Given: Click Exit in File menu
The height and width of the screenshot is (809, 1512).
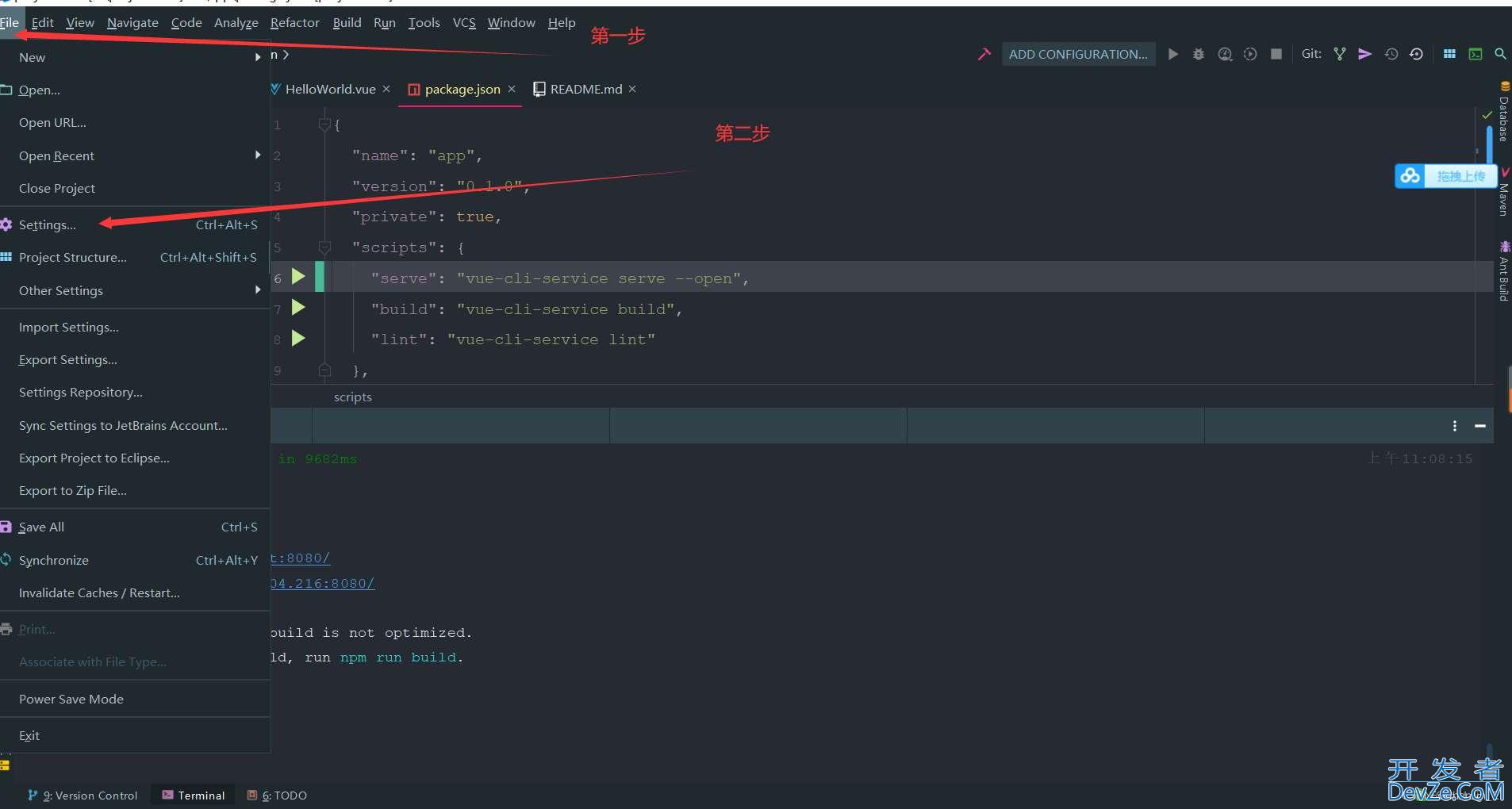Looking at the screenshot, I should point(135,735).
